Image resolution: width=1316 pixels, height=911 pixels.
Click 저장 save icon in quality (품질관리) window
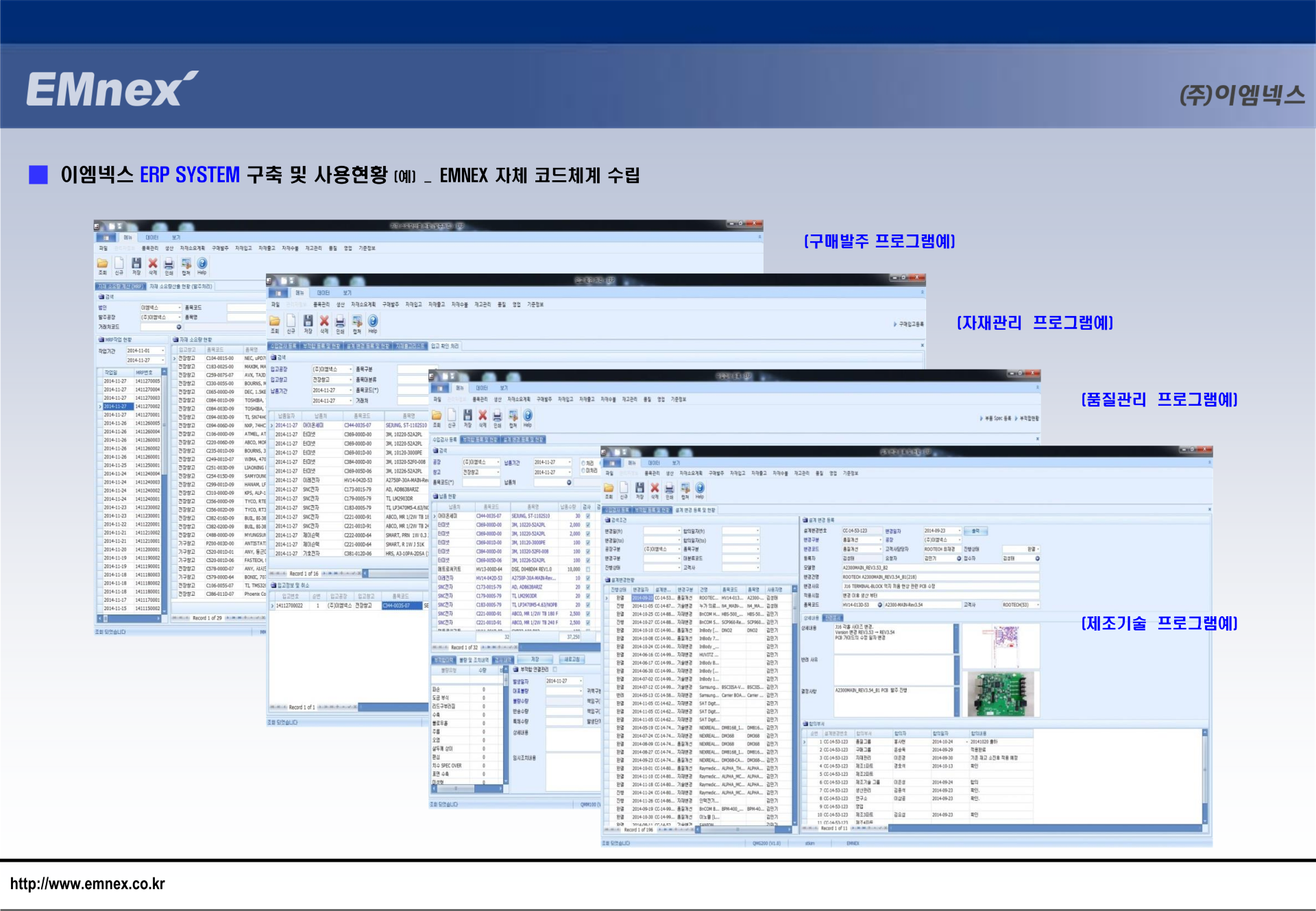click(x=467, y=415)
